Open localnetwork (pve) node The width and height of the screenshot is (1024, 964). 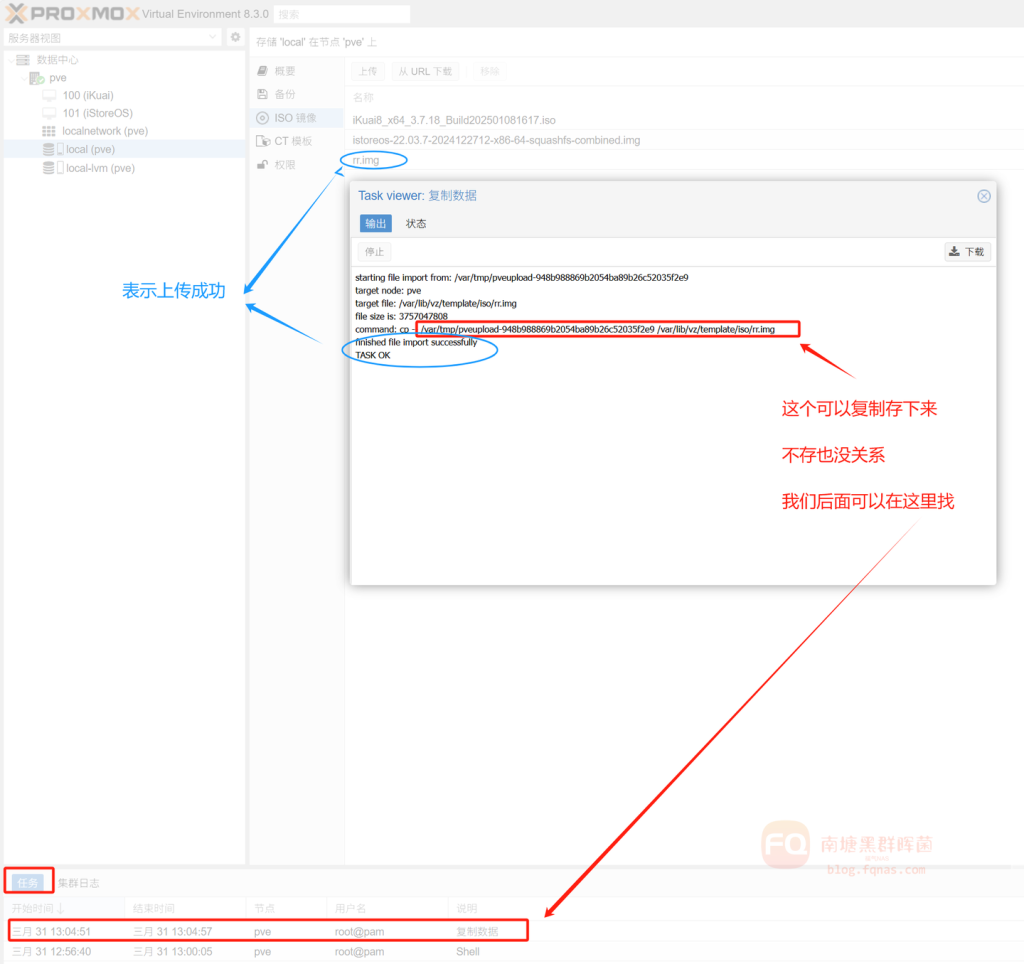click(104, 131)
